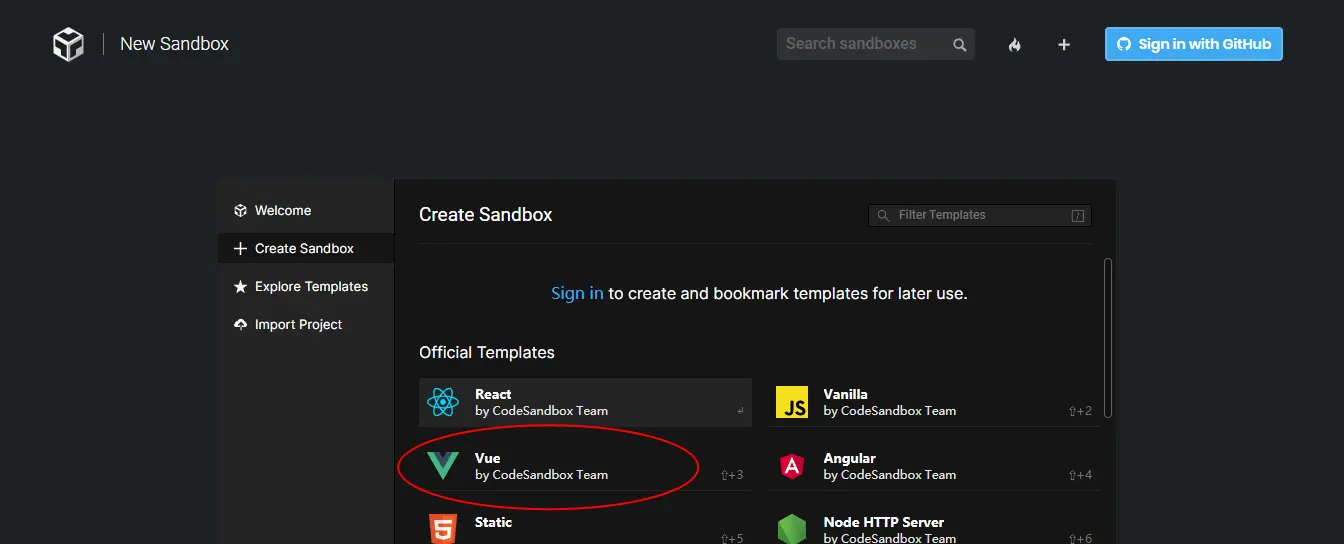
Task: Click the magnifier icon in Search sandboxes
Action: [960, 45]
